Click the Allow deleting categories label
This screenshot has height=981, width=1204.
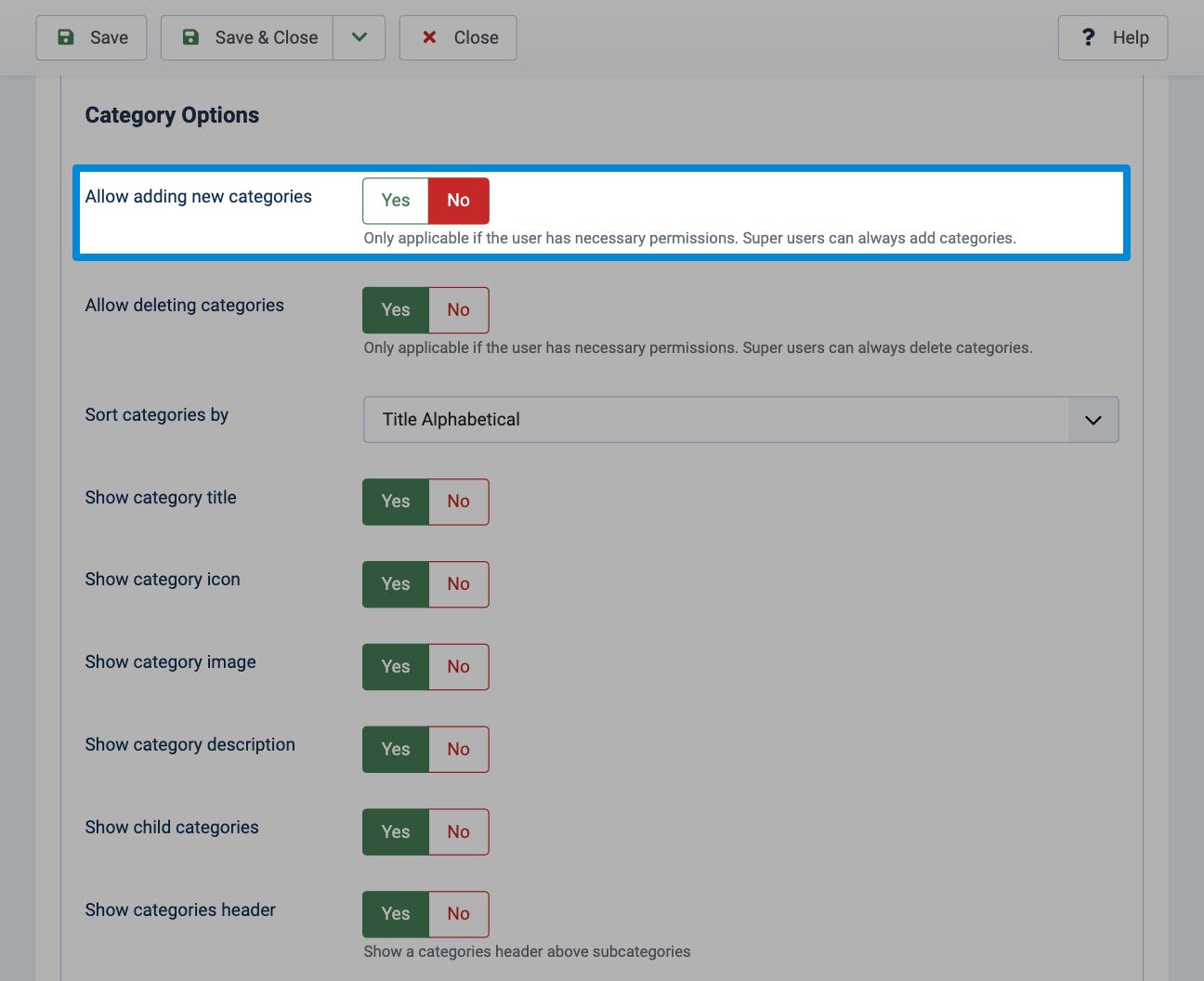(x=185, y=305)
